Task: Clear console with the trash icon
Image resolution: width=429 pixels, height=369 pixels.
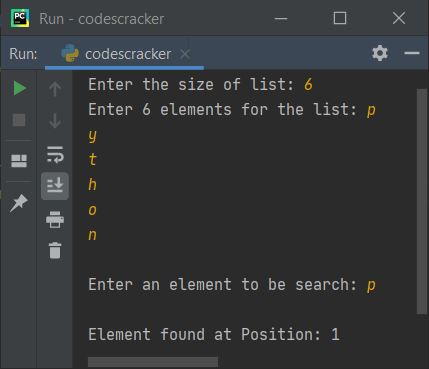Action: coord(55,250)
